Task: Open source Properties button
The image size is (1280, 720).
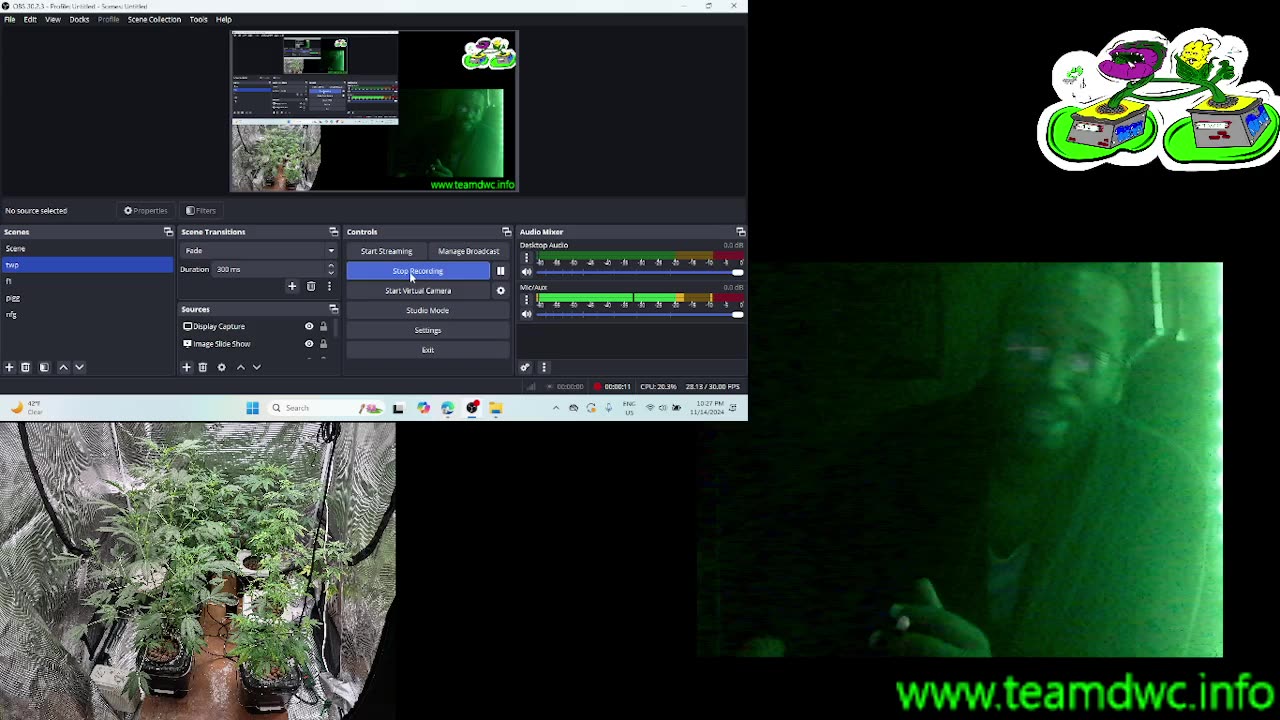Action: [146, 211]
